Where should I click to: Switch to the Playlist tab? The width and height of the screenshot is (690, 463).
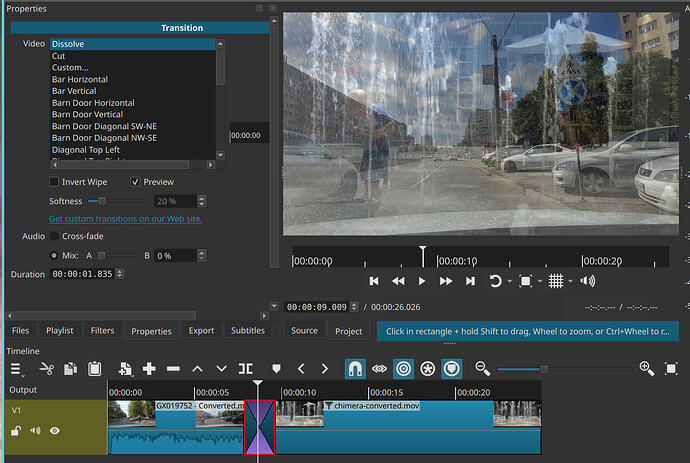tap(60, 331)
